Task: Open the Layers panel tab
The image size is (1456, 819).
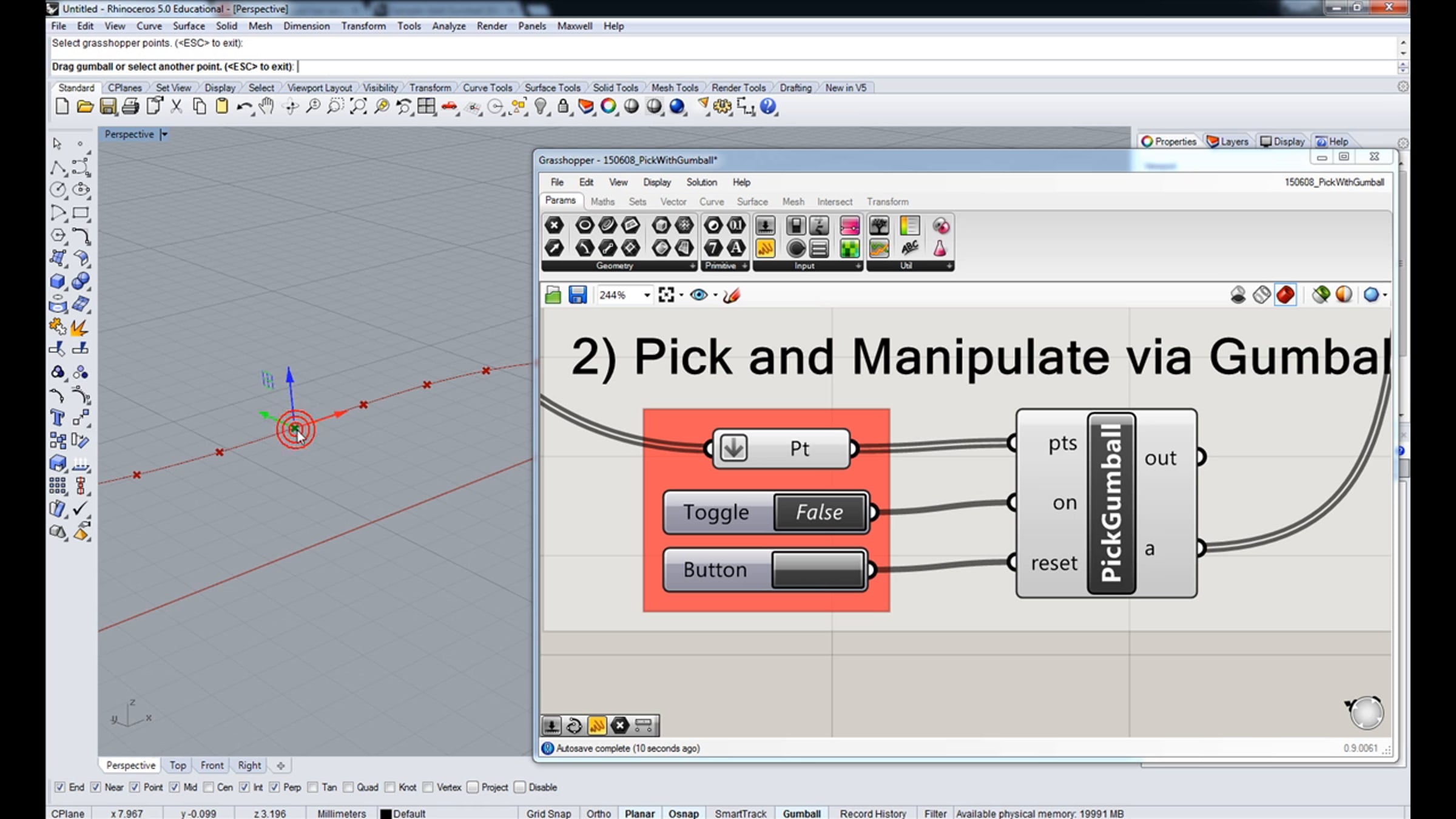Action: (x=1228, y=142)
